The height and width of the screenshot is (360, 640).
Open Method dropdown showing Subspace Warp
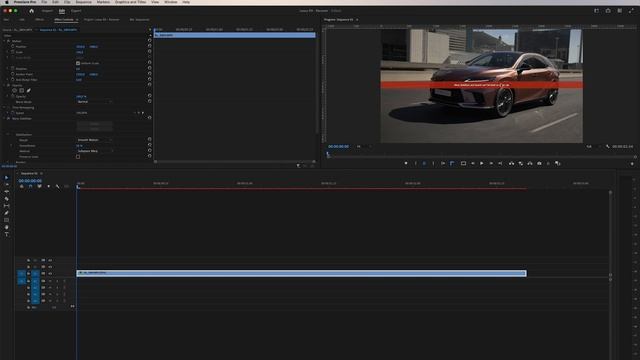94,151
